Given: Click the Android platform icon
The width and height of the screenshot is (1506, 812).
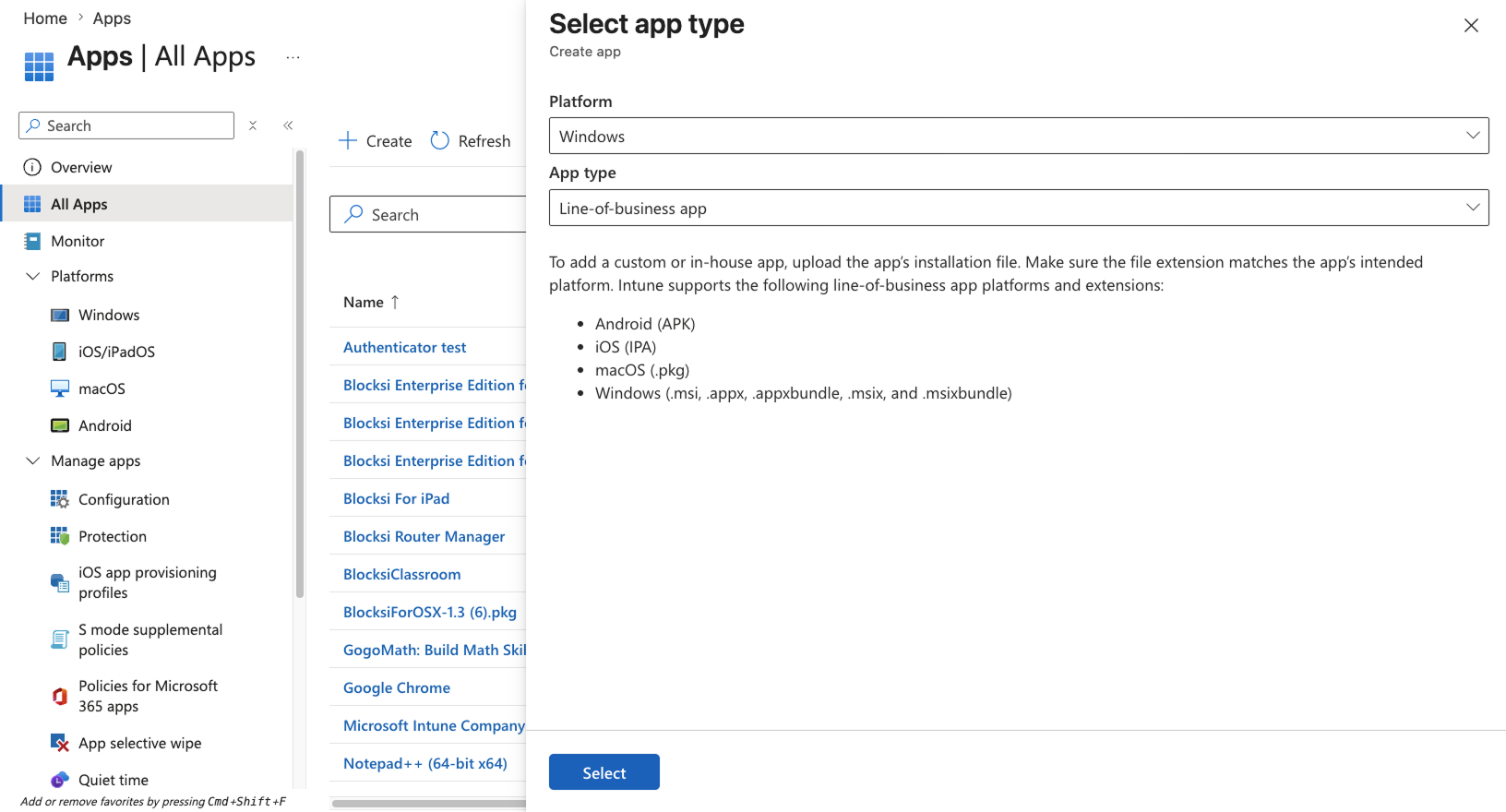Looking at the screenshot, I should click(x=60, y=425).
